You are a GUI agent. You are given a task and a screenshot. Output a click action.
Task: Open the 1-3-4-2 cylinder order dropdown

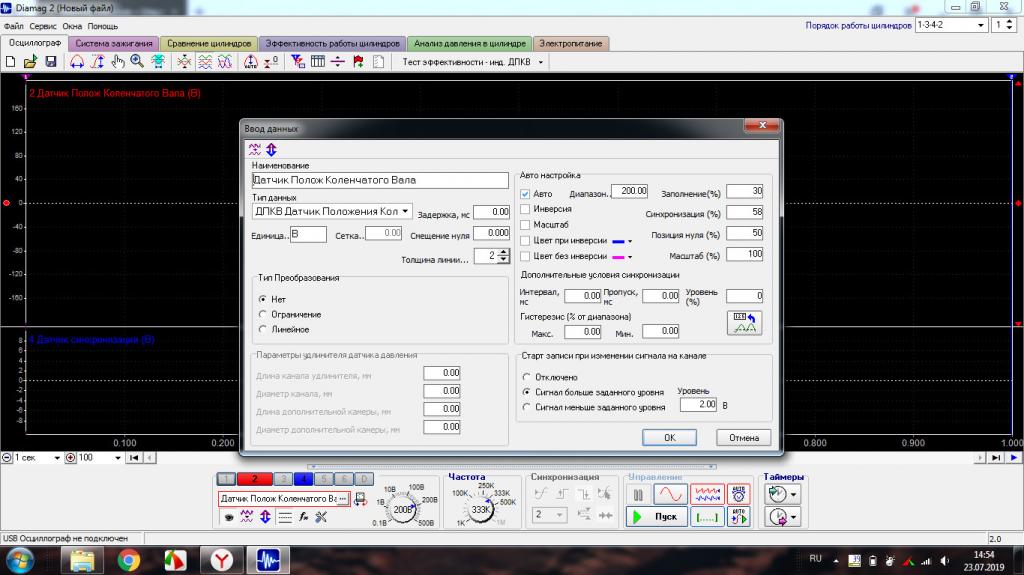point(980,25)
